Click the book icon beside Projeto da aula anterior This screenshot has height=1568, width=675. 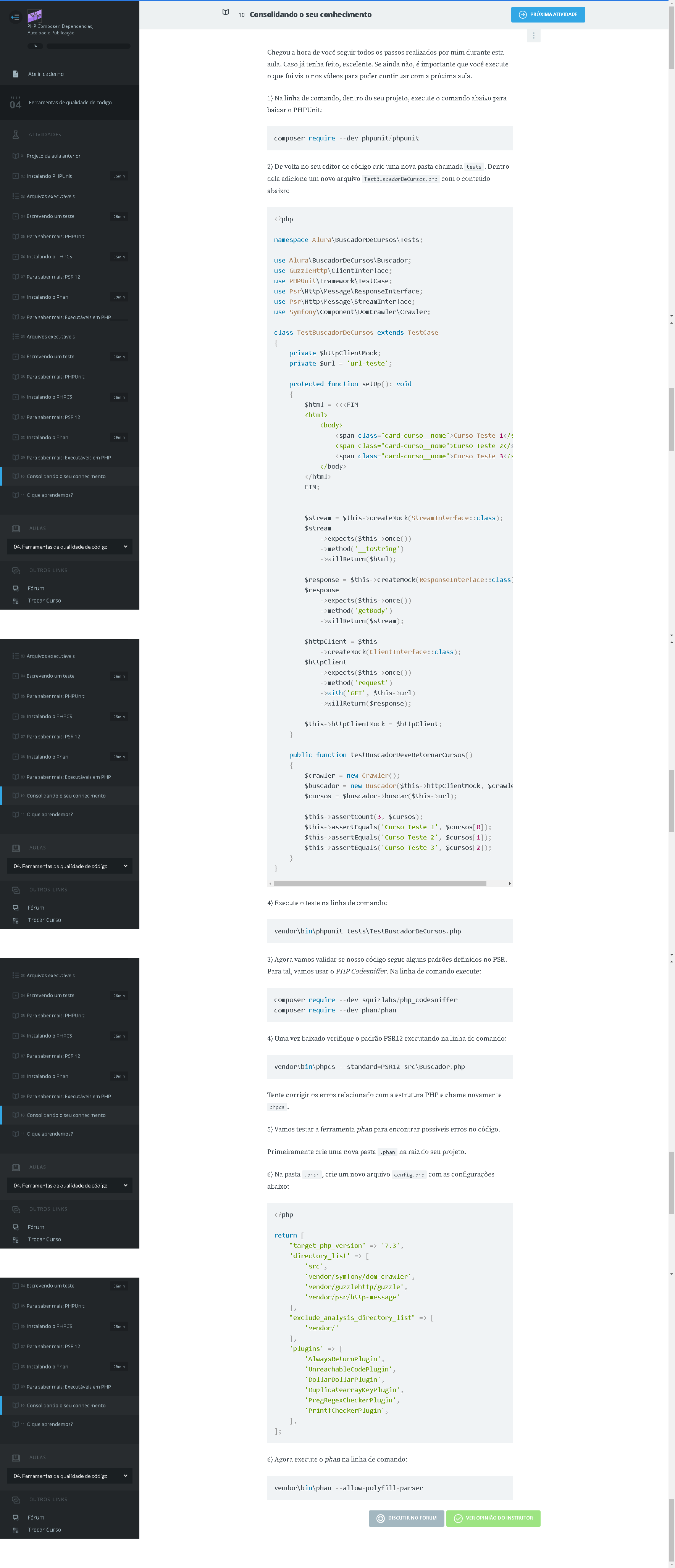pos(15,156)
